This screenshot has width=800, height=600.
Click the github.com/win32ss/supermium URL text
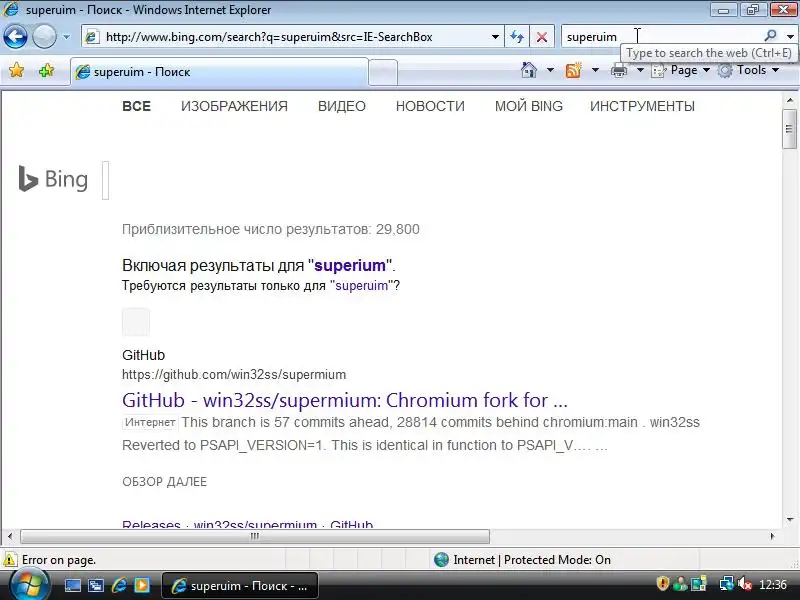point(234,374)
